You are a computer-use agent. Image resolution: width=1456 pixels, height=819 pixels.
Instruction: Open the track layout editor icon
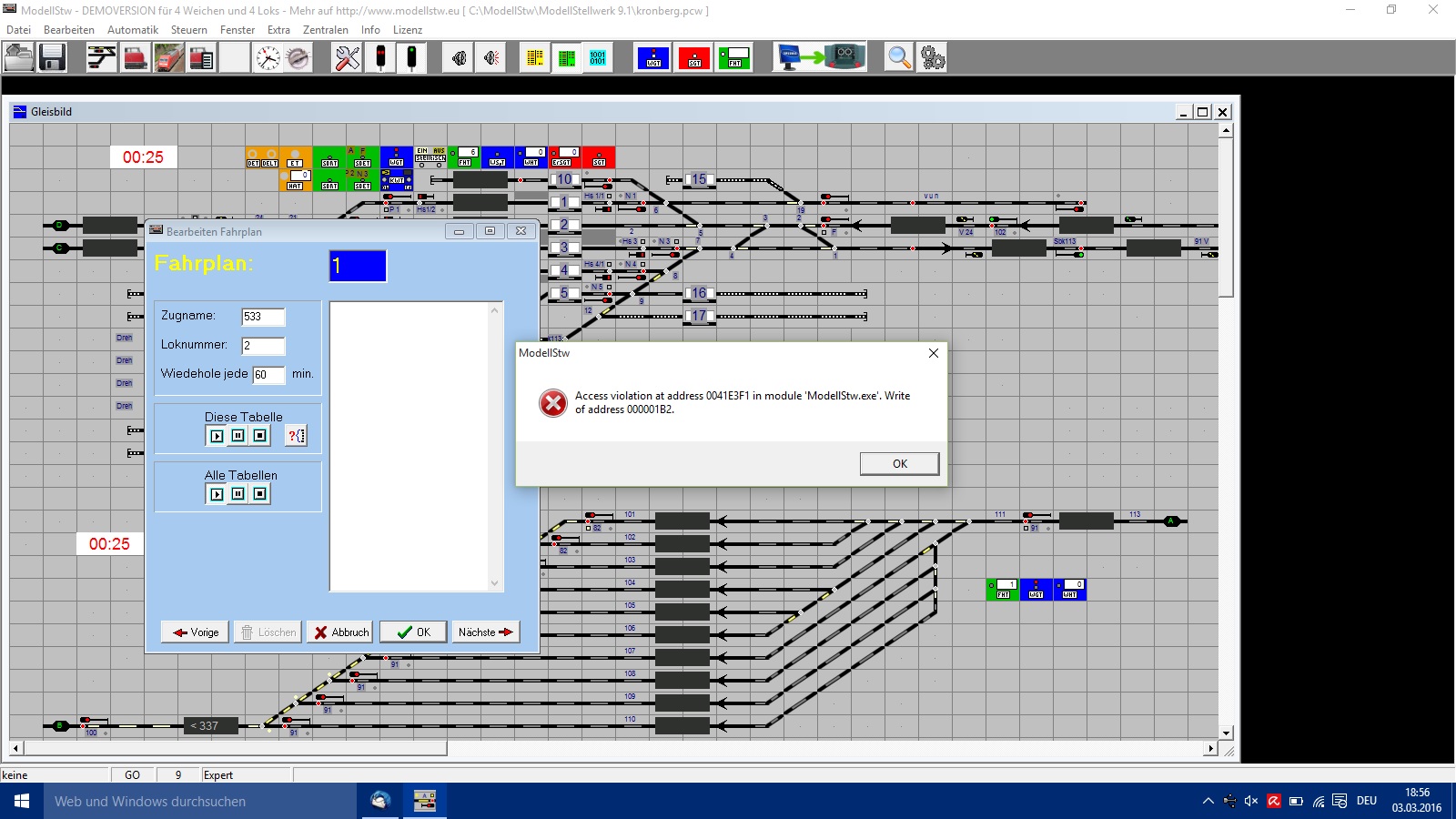pyautogui.click(x=102, y=57)
